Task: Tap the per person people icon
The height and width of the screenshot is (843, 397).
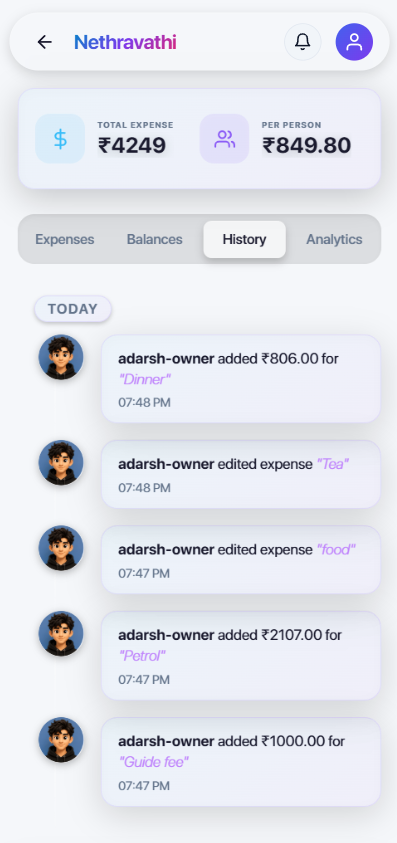Action: point(224,139)
